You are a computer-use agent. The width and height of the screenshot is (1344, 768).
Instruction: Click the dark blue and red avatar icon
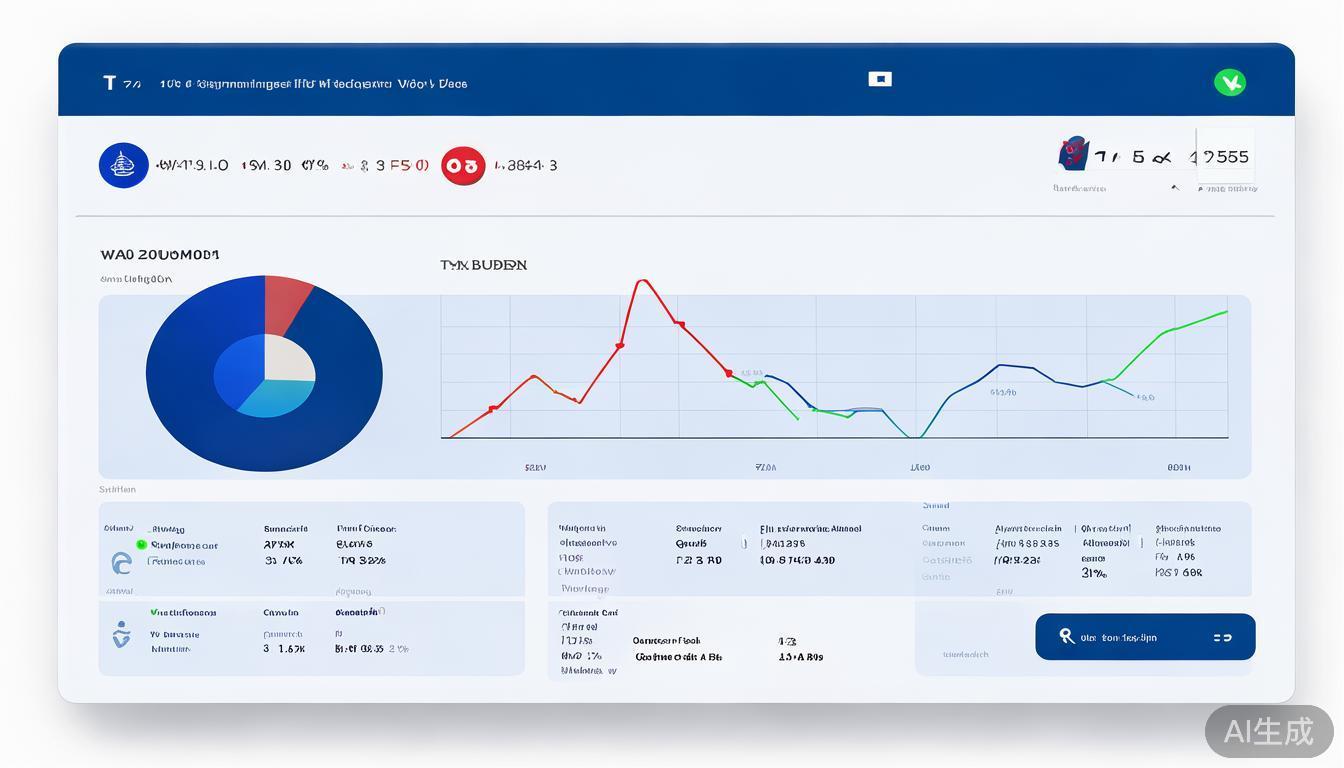(x=1073, y=153)
